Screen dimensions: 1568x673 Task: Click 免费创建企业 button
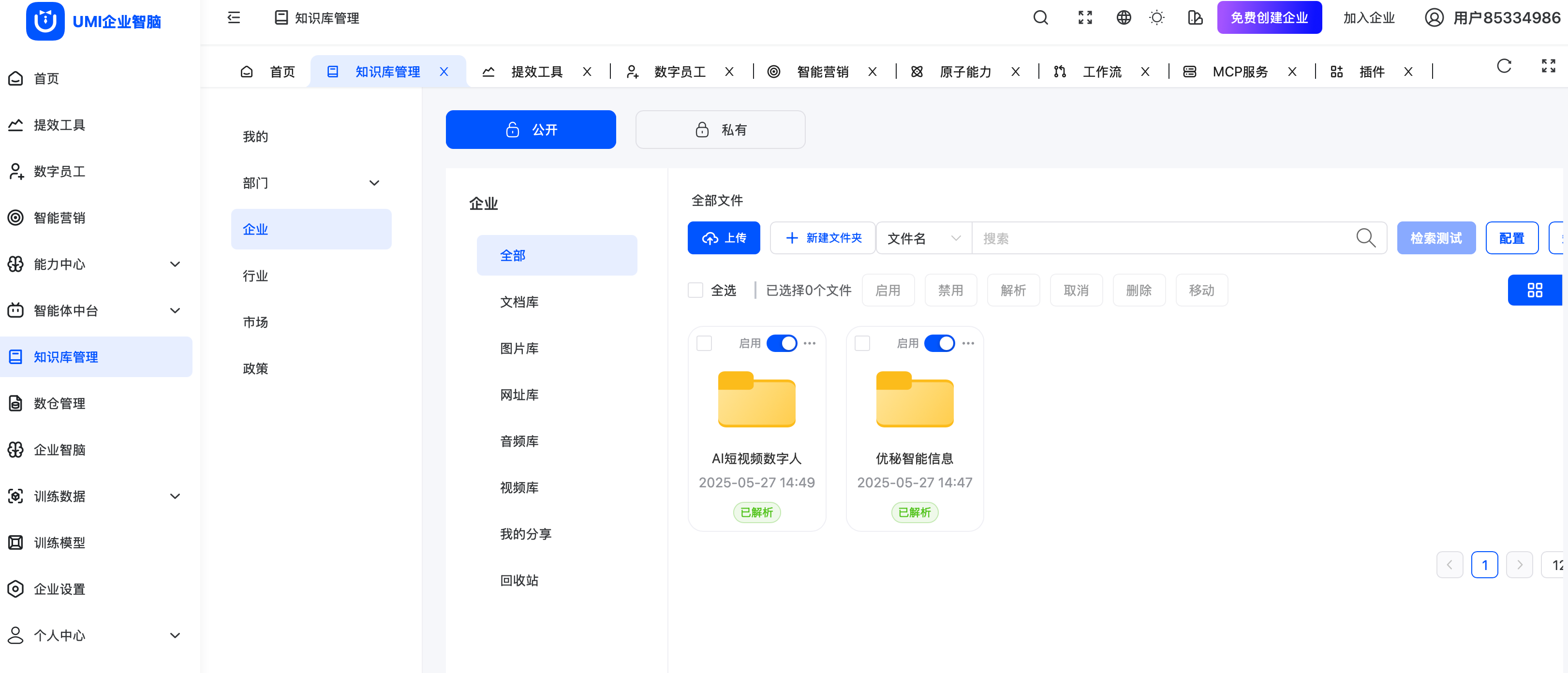pos(1269,17)
